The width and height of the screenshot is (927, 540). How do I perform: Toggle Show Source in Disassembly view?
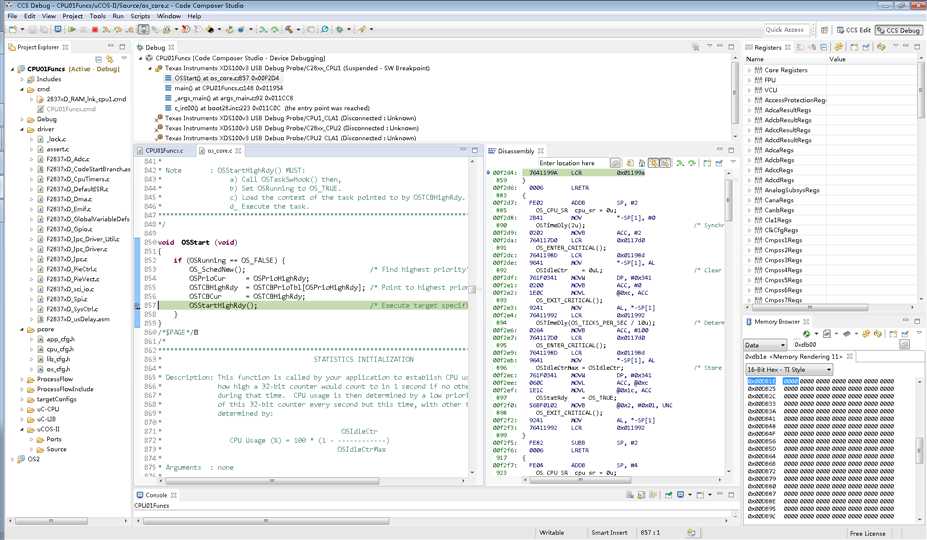653,163
